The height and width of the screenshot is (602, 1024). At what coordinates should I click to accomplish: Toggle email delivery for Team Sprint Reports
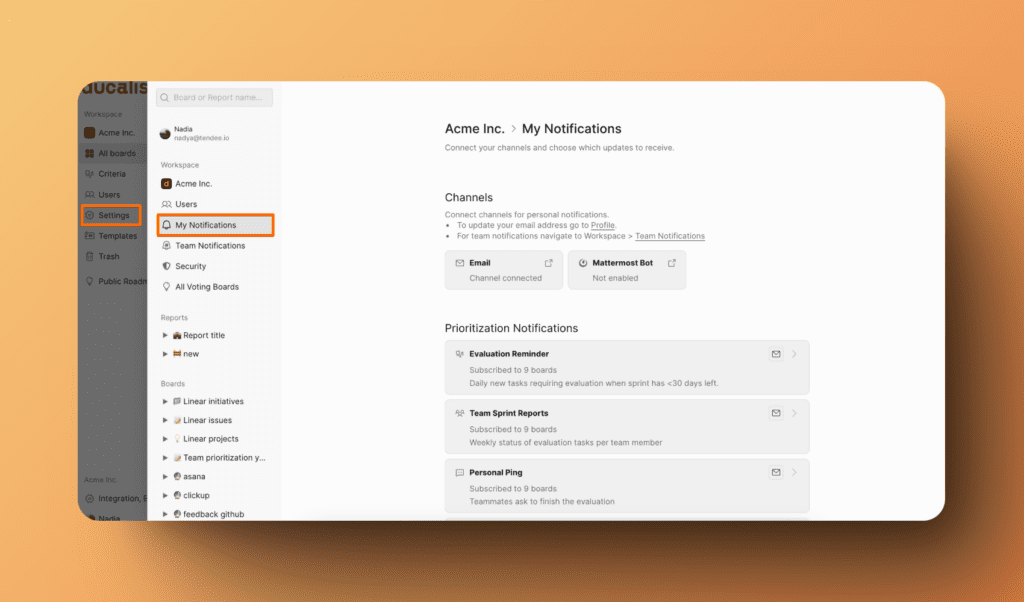(776, 413)
